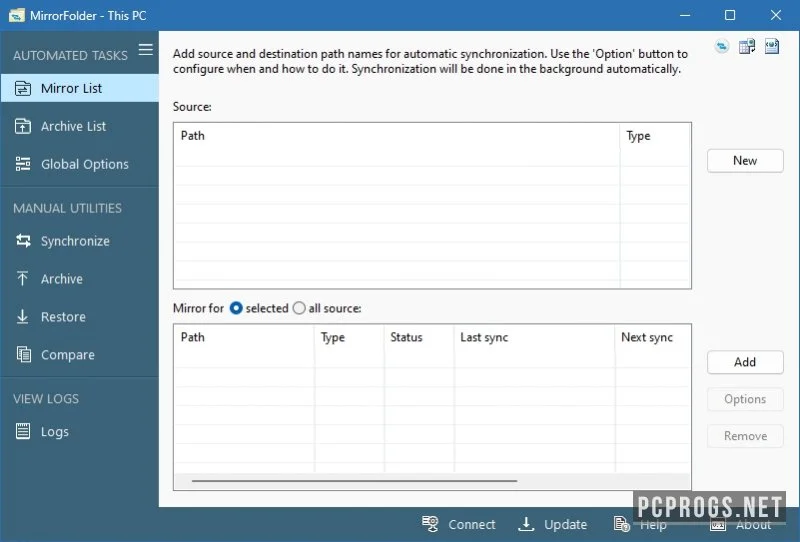Click the calendar grid toolbar icon
The image size is (800, 542).
747,46
